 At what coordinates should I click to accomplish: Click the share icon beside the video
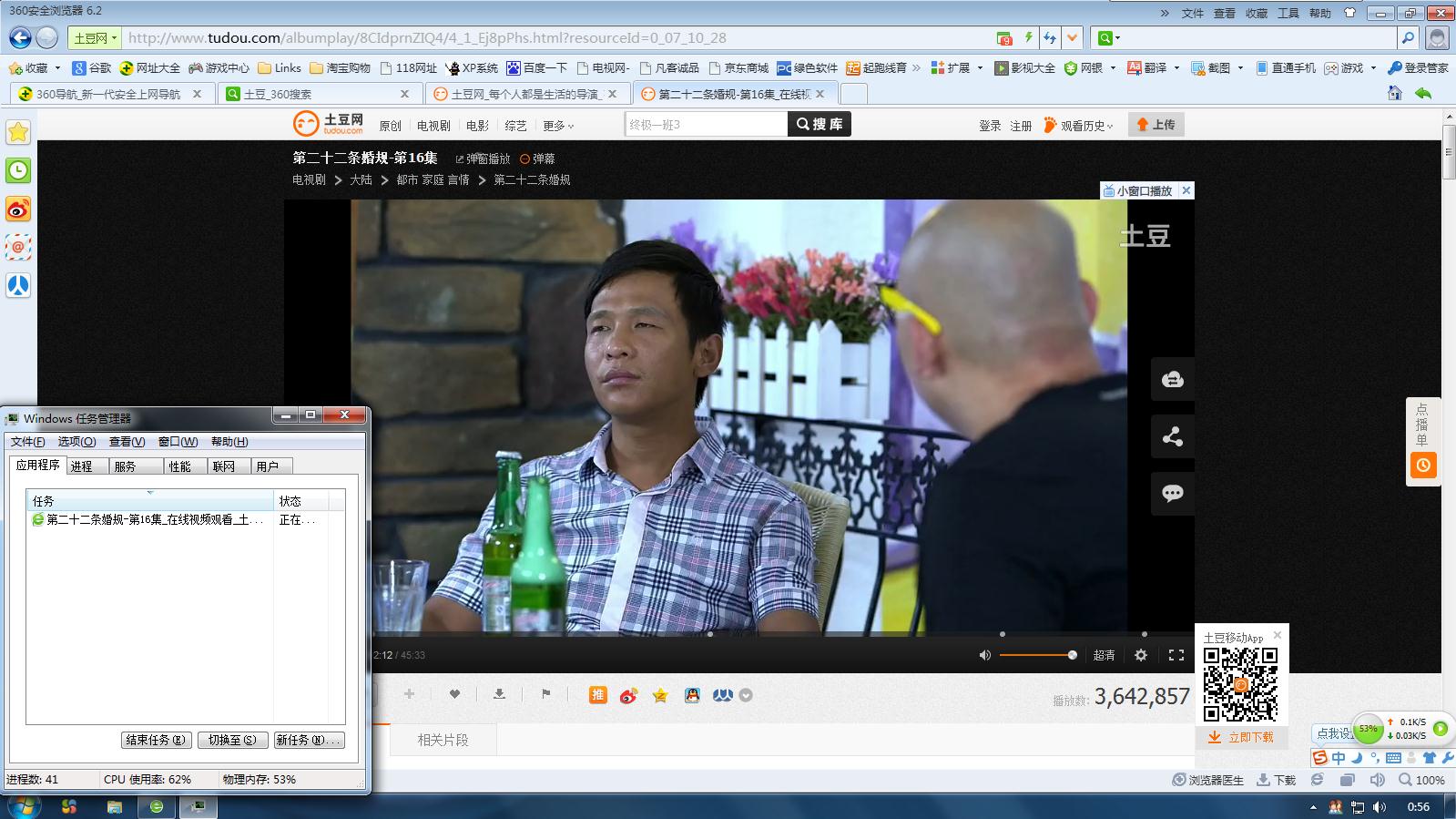click(1173, 436)
